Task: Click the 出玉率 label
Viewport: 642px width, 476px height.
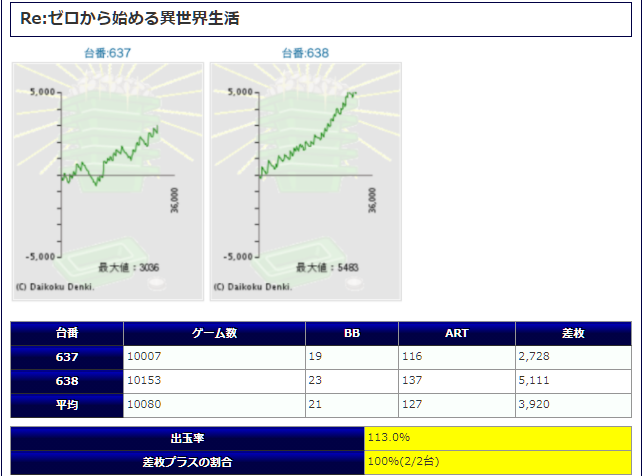Action: coord(187,438)
